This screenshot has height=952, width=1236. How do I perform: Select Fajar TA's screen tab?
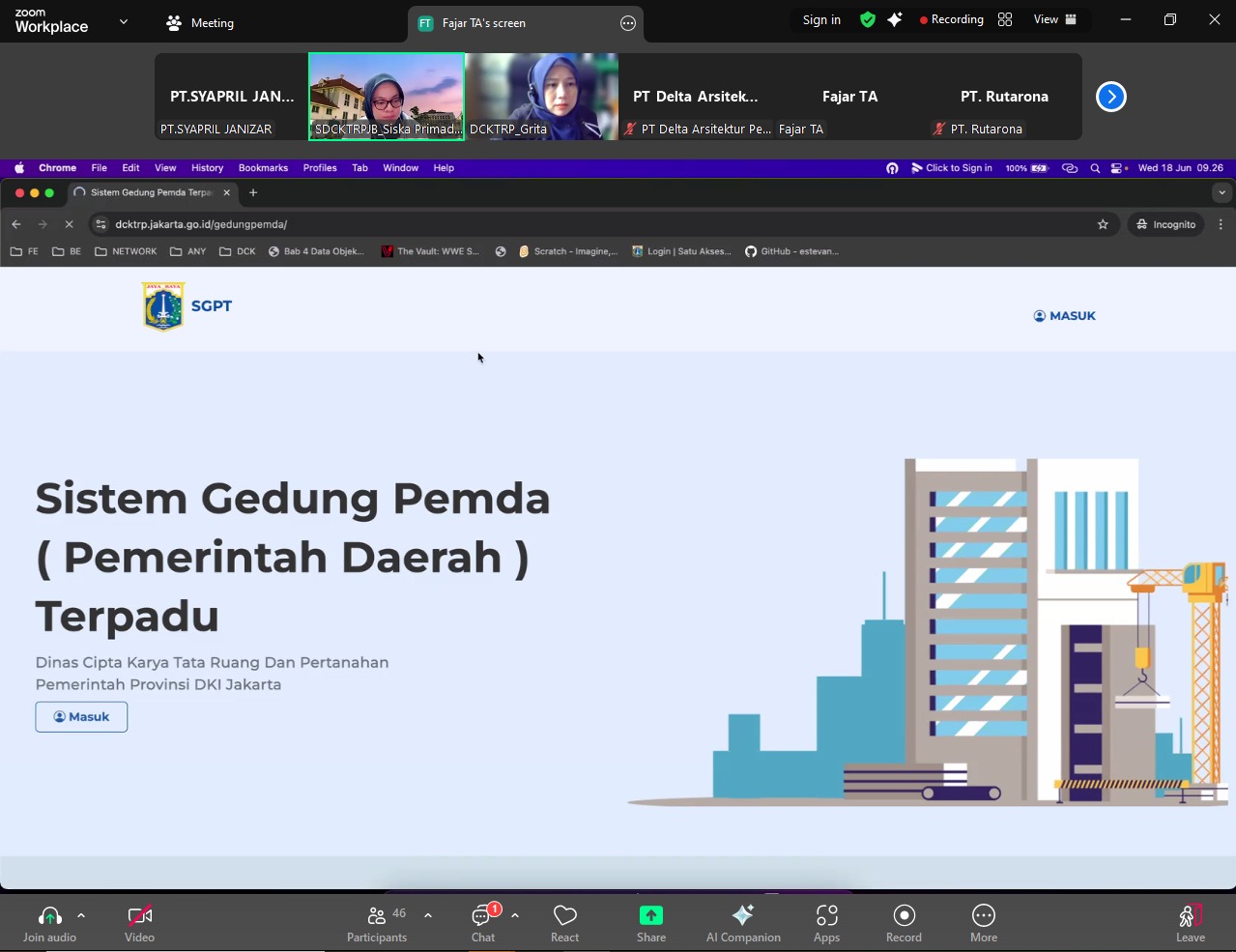click(483, 23)
